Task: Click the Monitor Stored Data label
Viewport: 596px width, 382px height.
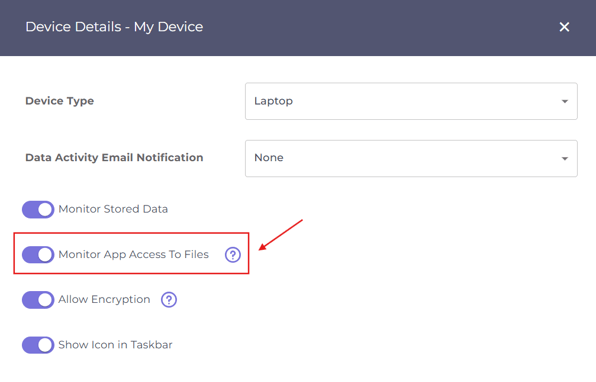Action: click(113, 209)
